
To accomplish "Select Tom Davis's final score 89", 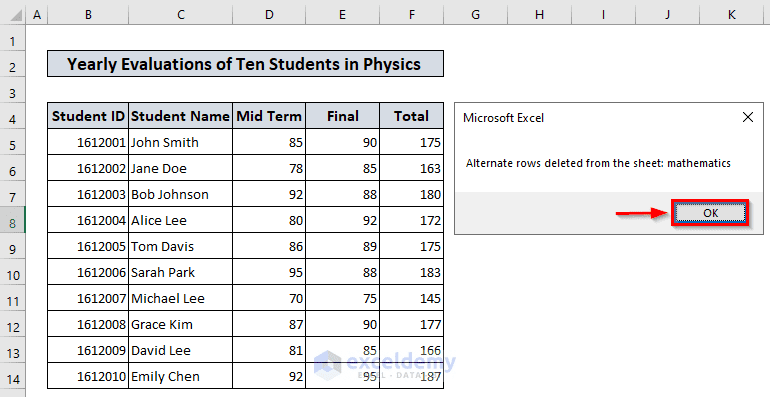I will tap(342, 246).
